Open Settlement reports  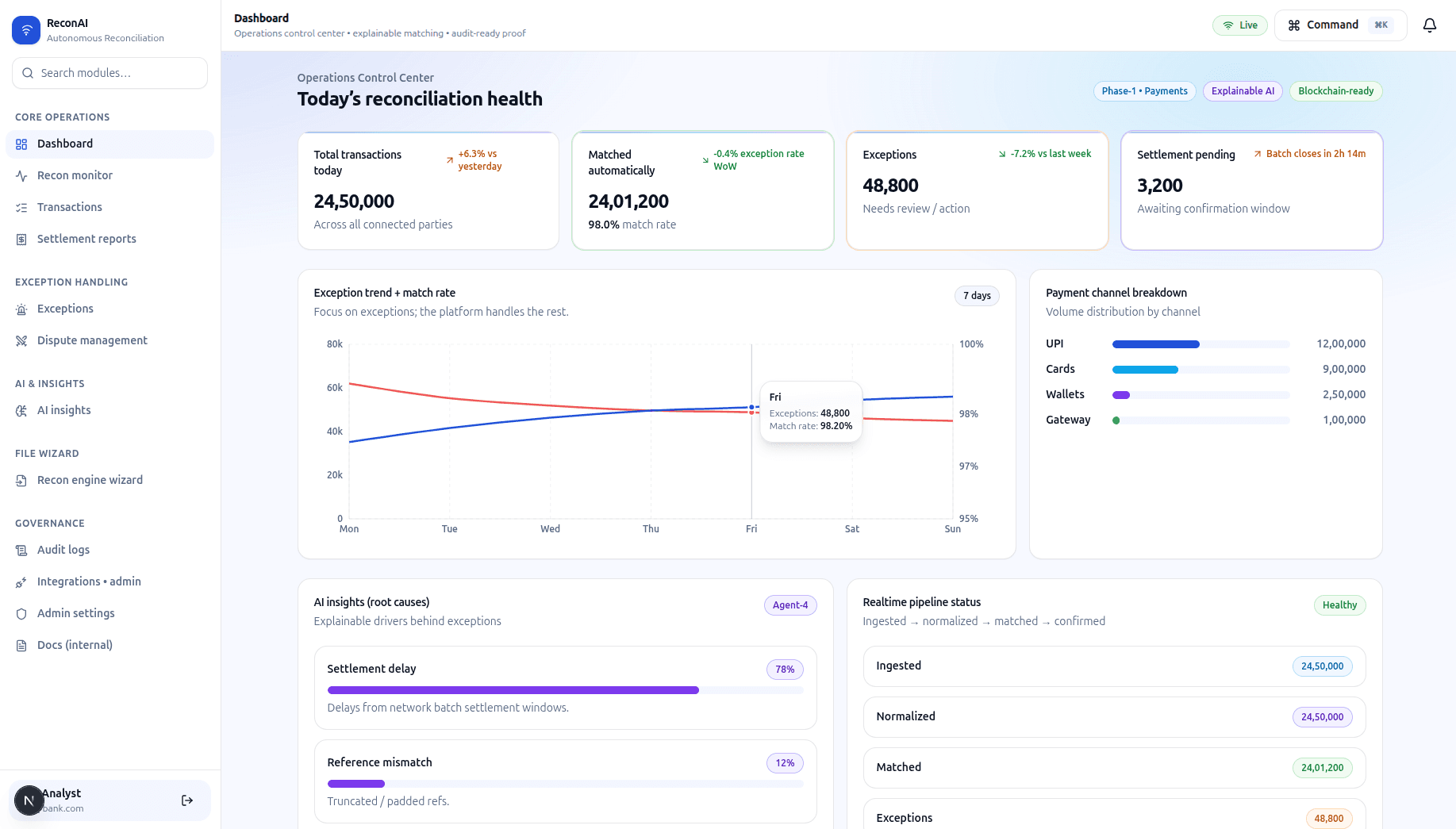(x=109, y=240)
